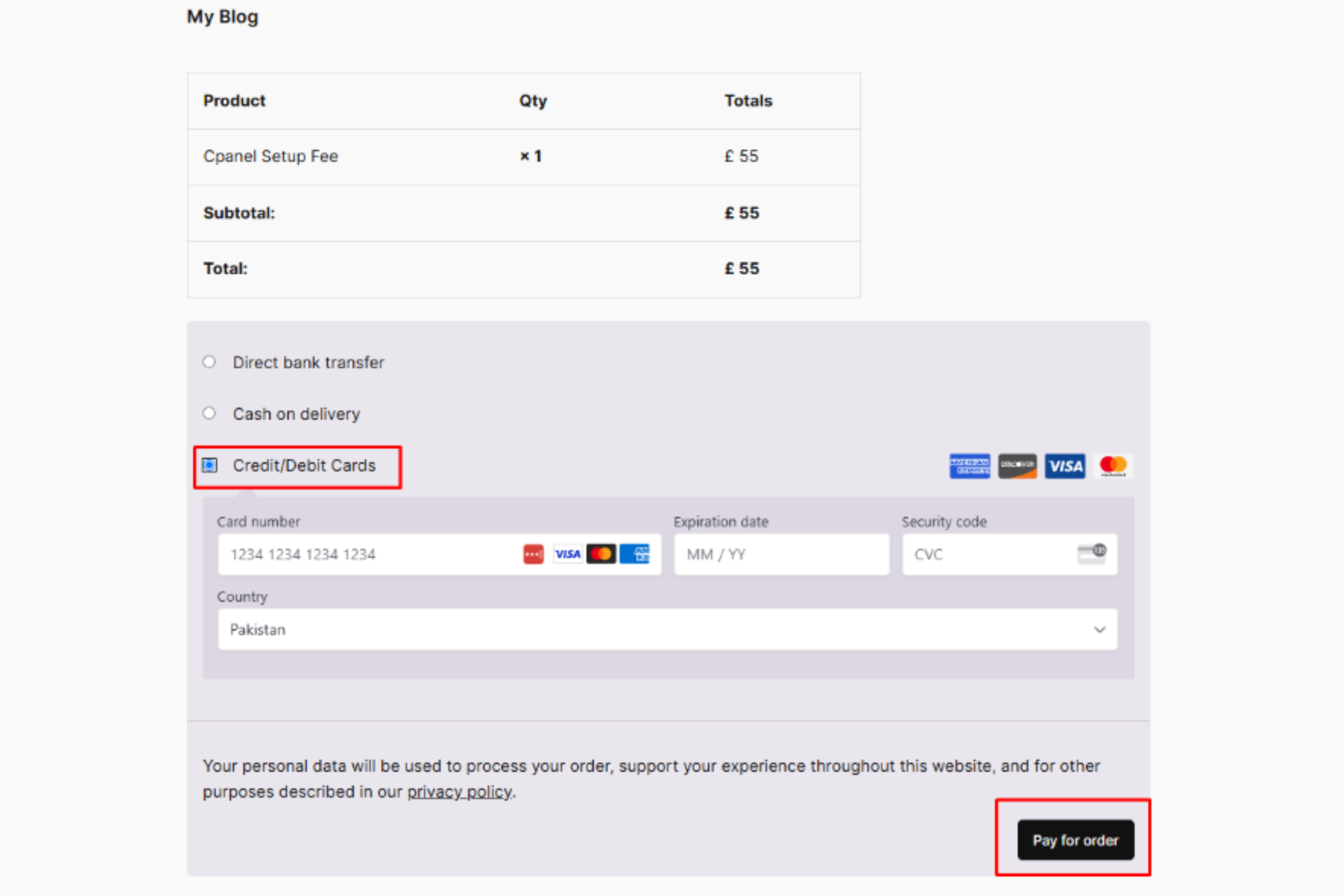Viewport: 1344px width, 896px height.
Task: Click the Discover card logo
Action: [1017, 465]
